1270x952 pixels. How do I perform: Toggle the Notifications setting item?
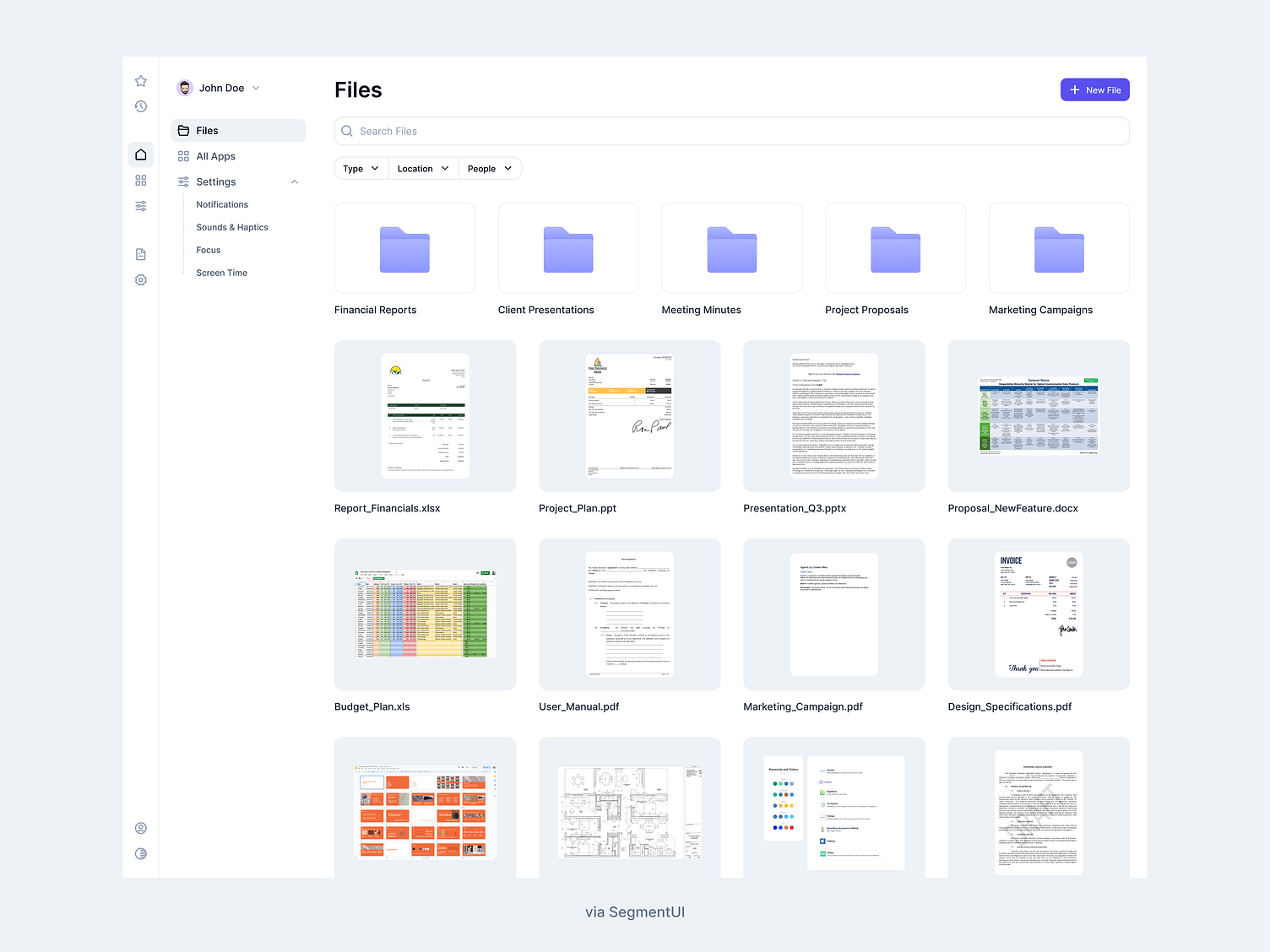(221, 204)
